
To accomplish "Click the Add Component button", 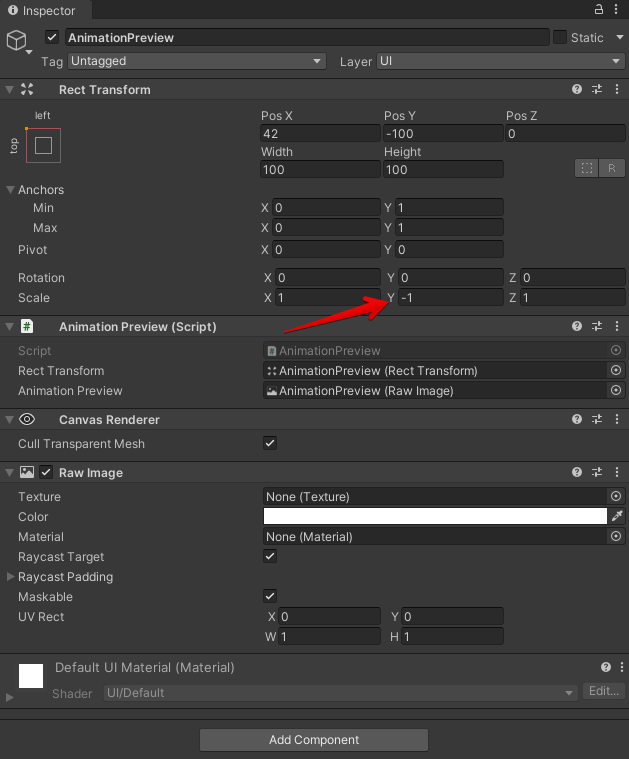I will pos(314,740).
